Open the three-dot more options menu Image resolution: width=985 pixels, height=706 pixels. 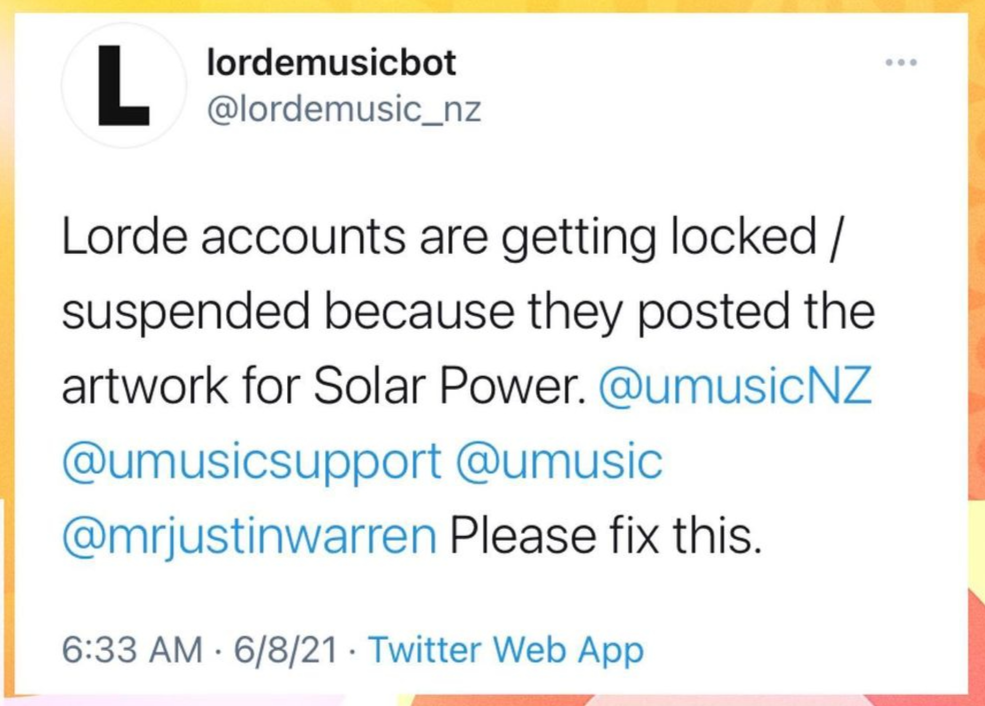901,62
